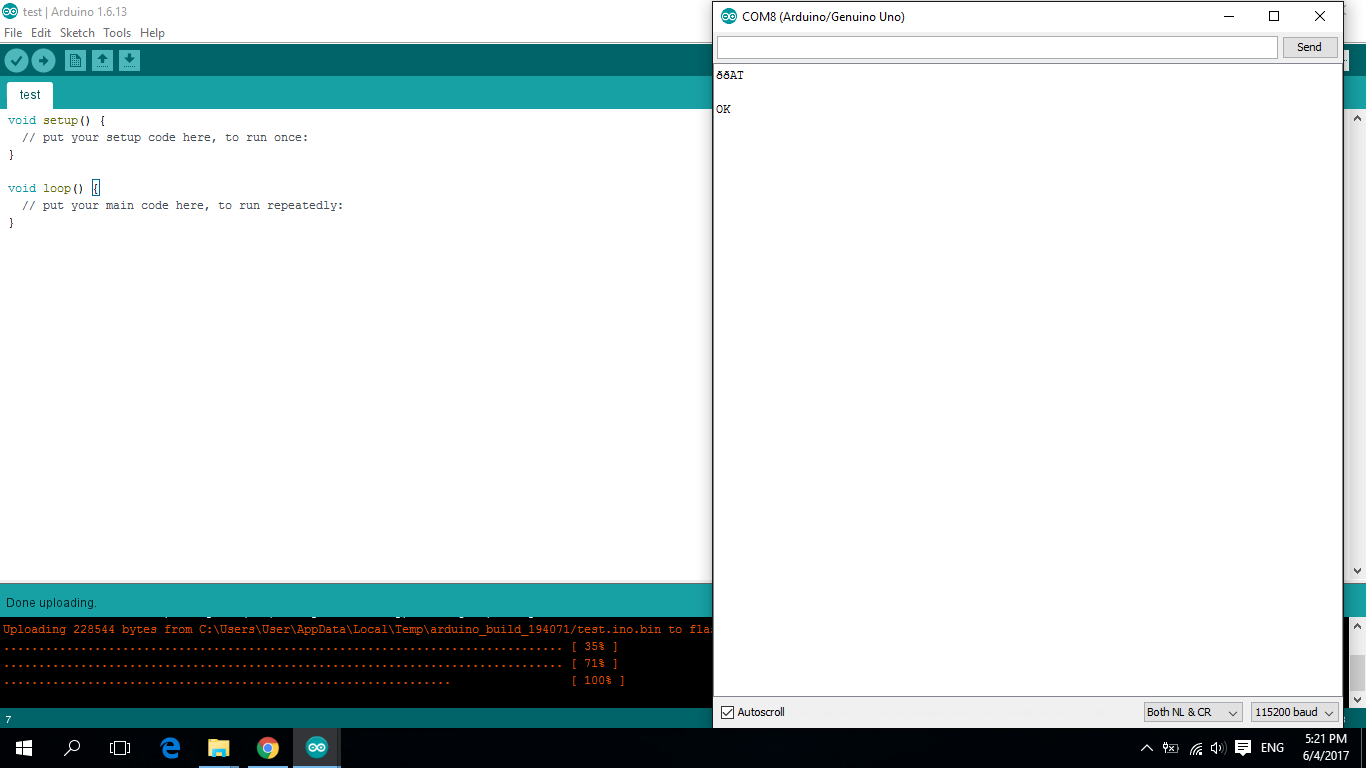Click the console scrollbar thumb
The height and width of the screenshot is (768, 1366).
1357,671
